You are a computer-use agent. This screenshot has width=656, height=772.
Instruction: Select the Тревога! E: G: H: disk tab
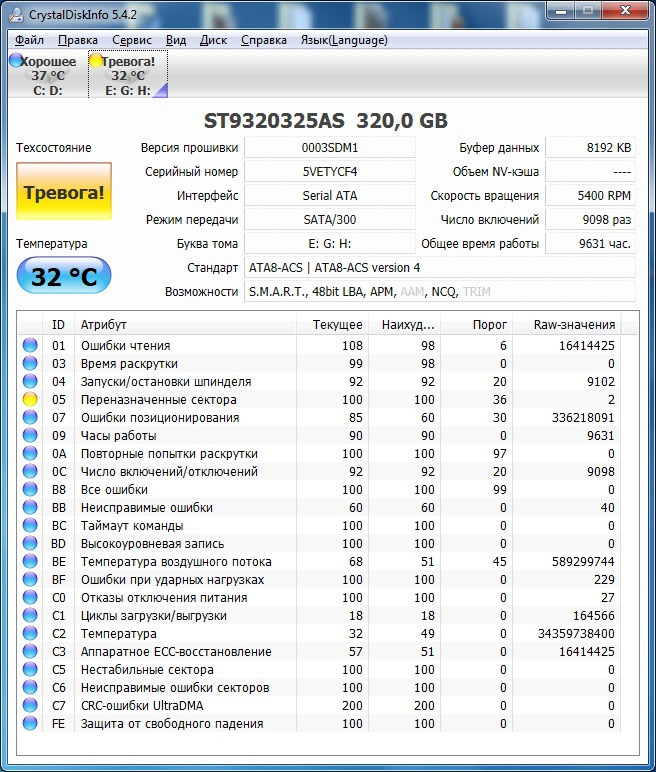tap(128, 74)
